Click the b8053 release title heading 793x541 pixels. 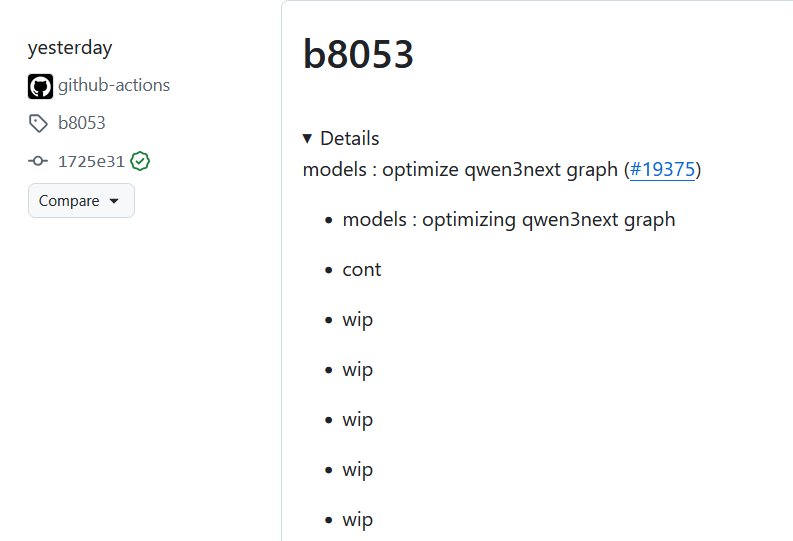coord(358,56)
